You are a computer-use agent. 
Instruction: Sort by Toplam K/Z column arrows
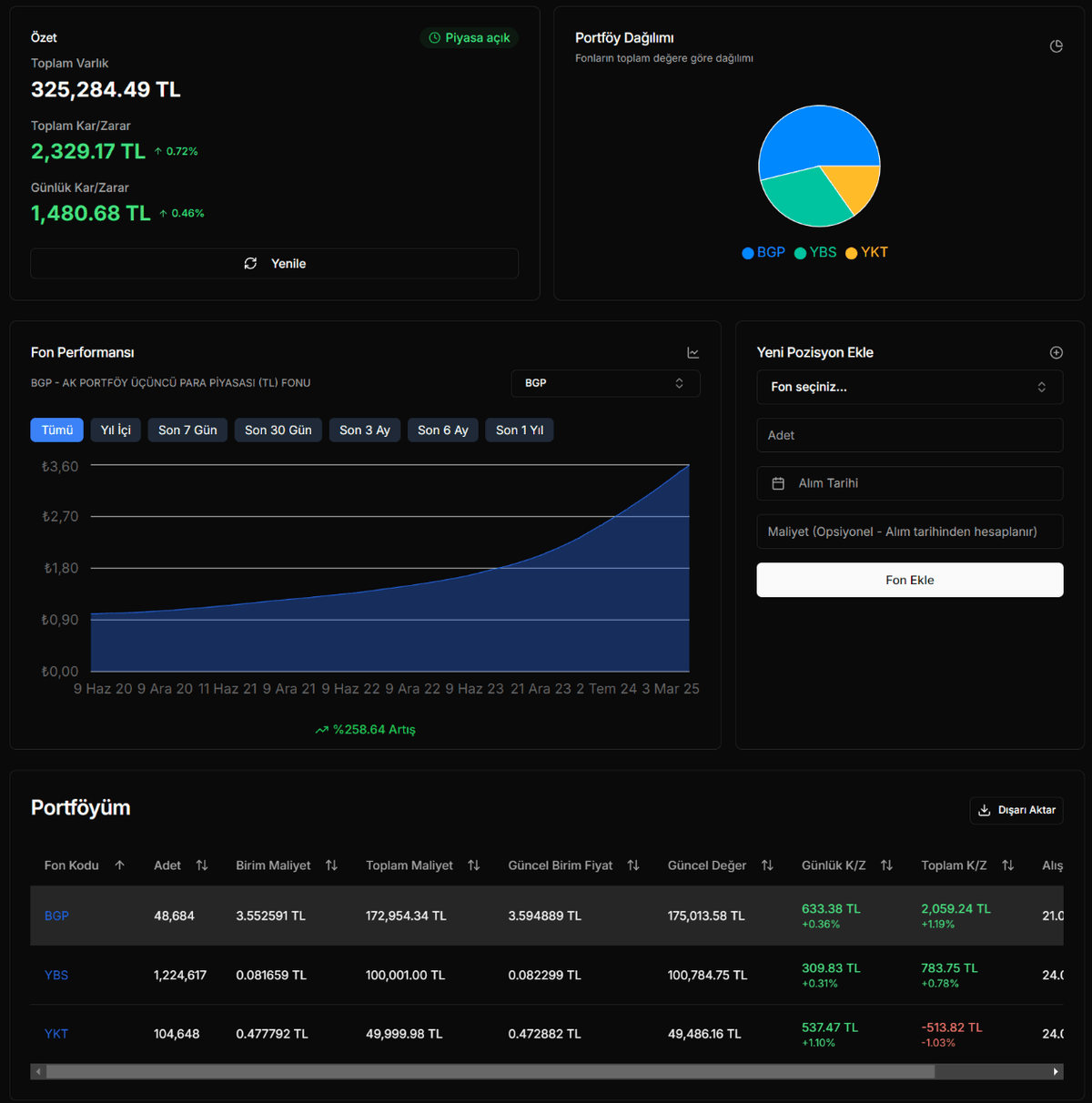coord(1007,865)
